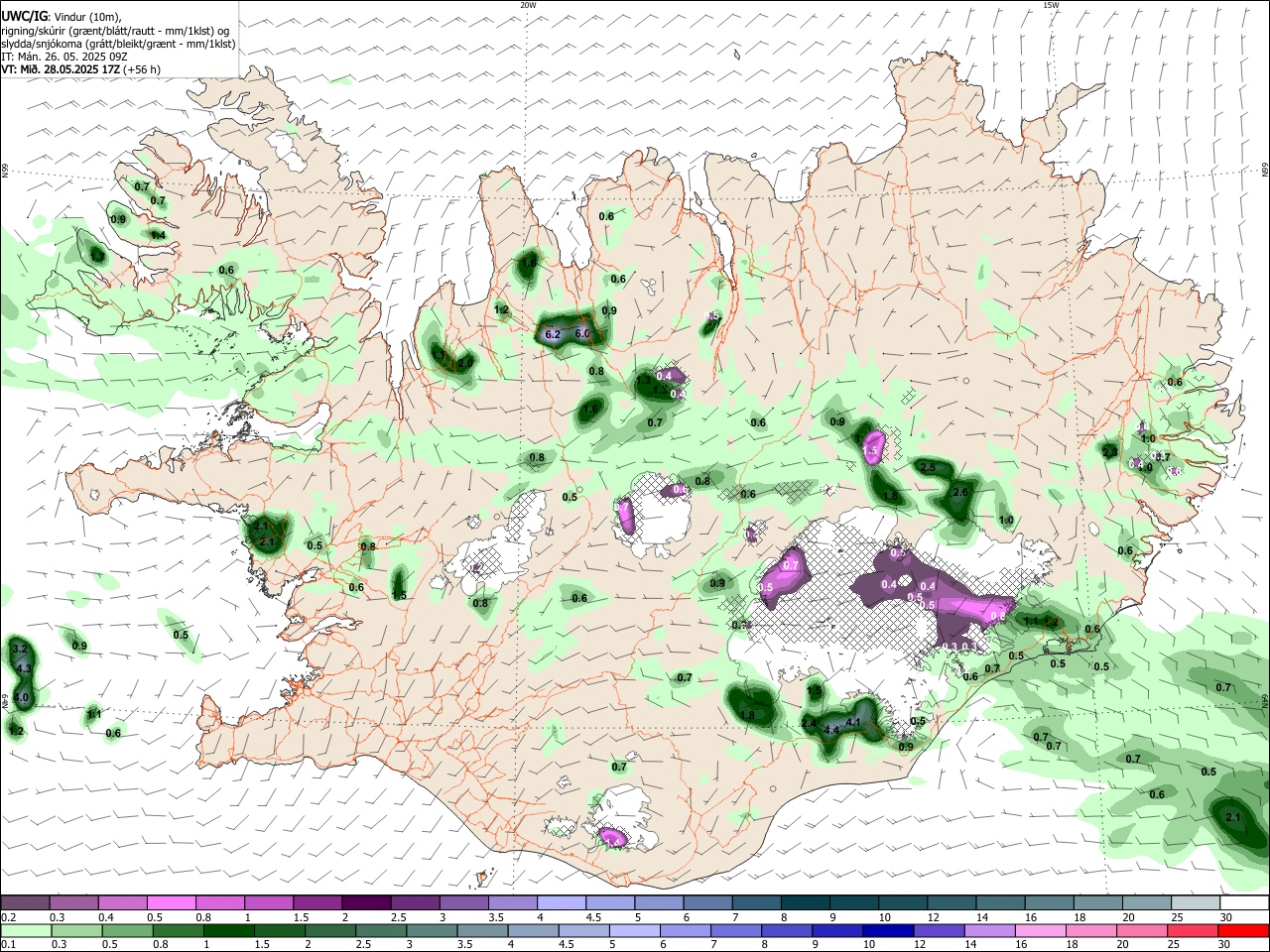Click lightest green swatch starting the rain legend

(25, 930)
